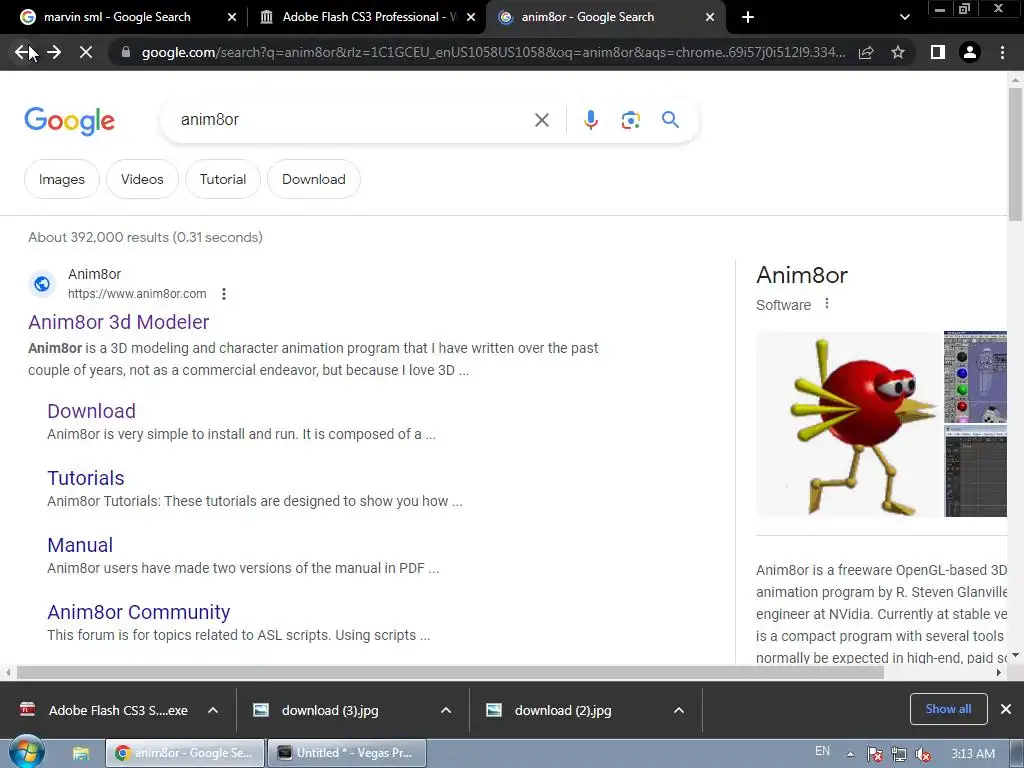Viewport: 1024px width, 768px height.
Task: Click the anim8or search input field
Action: coord(353,120)
